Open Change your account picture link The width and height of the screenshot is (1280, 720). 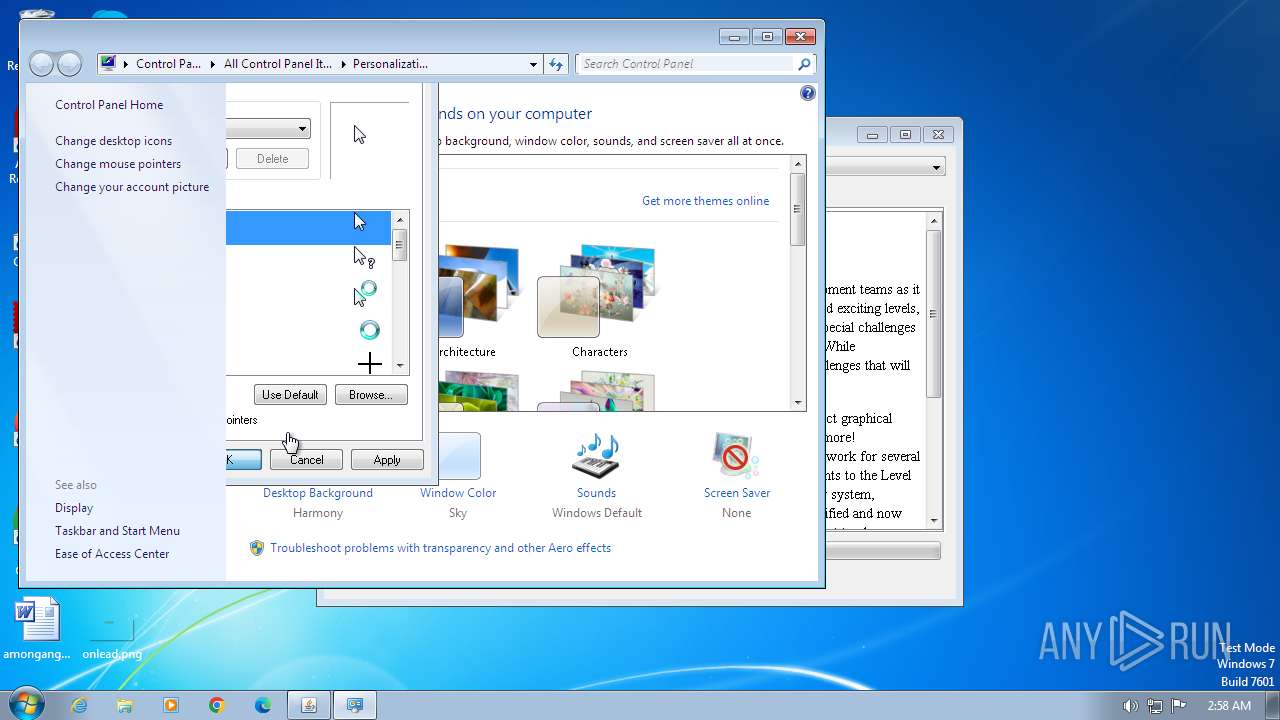(132, 187)
